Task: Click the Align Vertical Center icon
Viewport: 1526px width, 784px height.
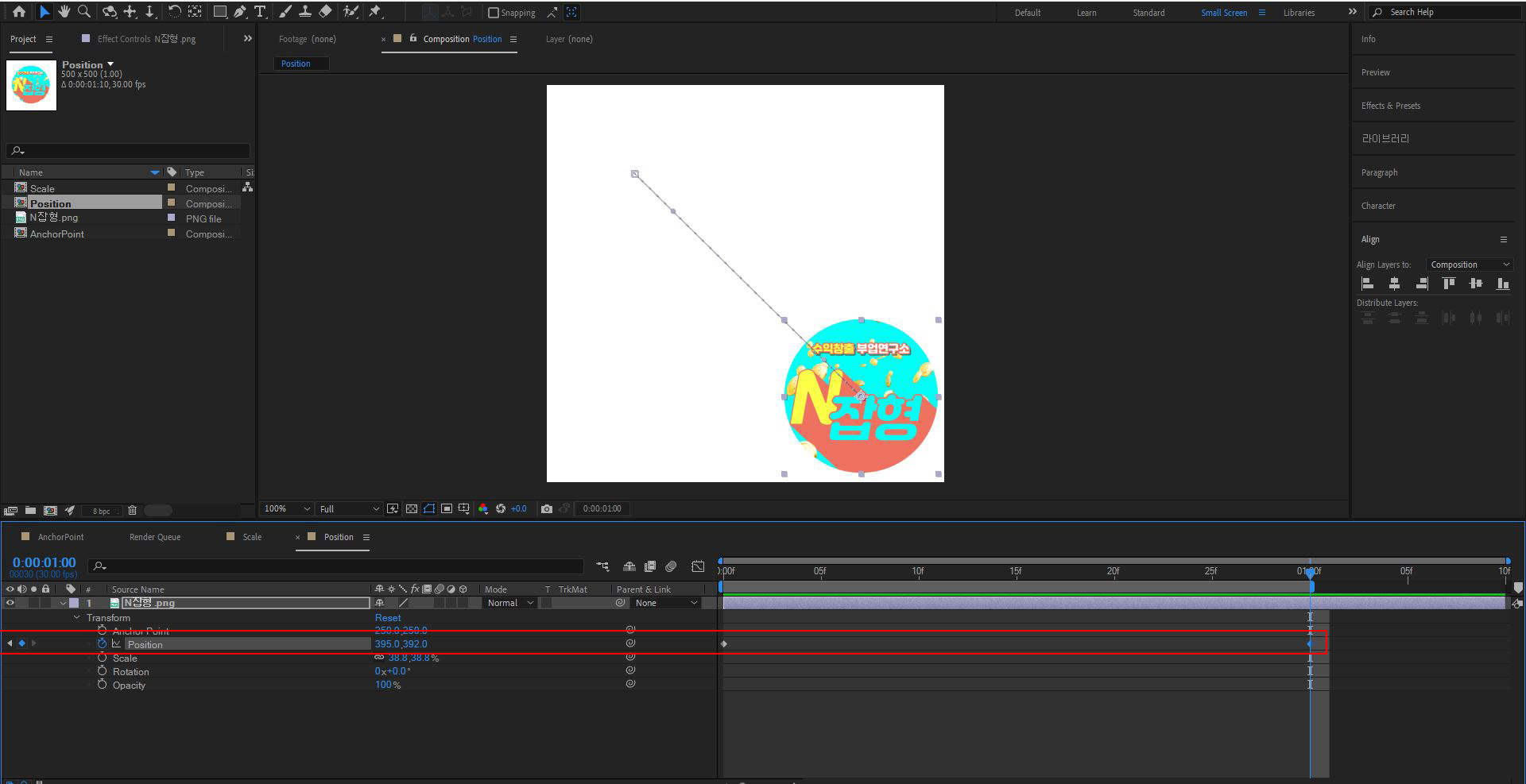Action: click(x=1476, y=284)
